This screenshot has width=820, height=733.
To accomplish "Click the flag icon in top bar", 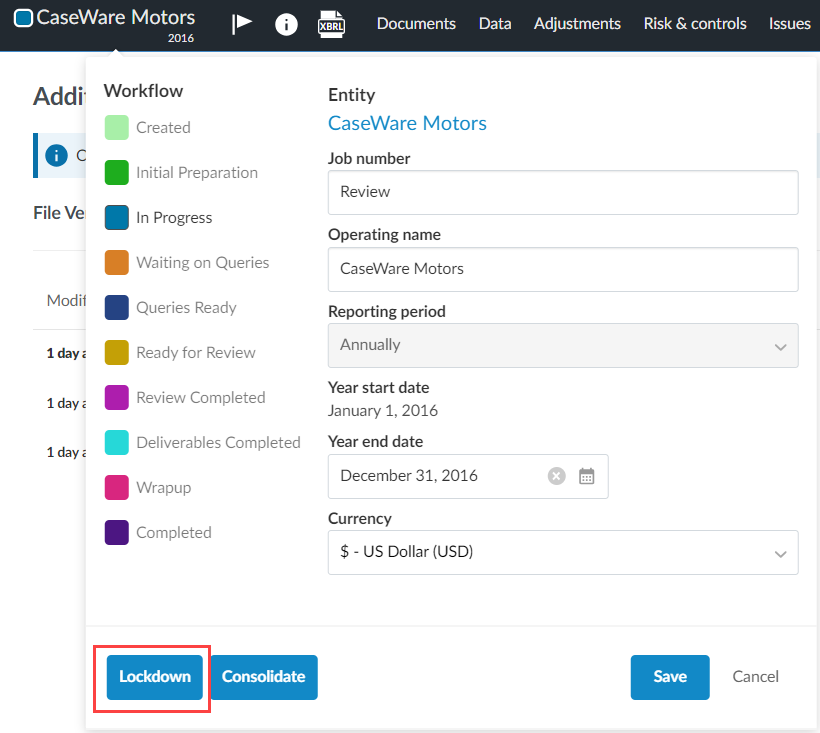I will click(x=242, y=24).
